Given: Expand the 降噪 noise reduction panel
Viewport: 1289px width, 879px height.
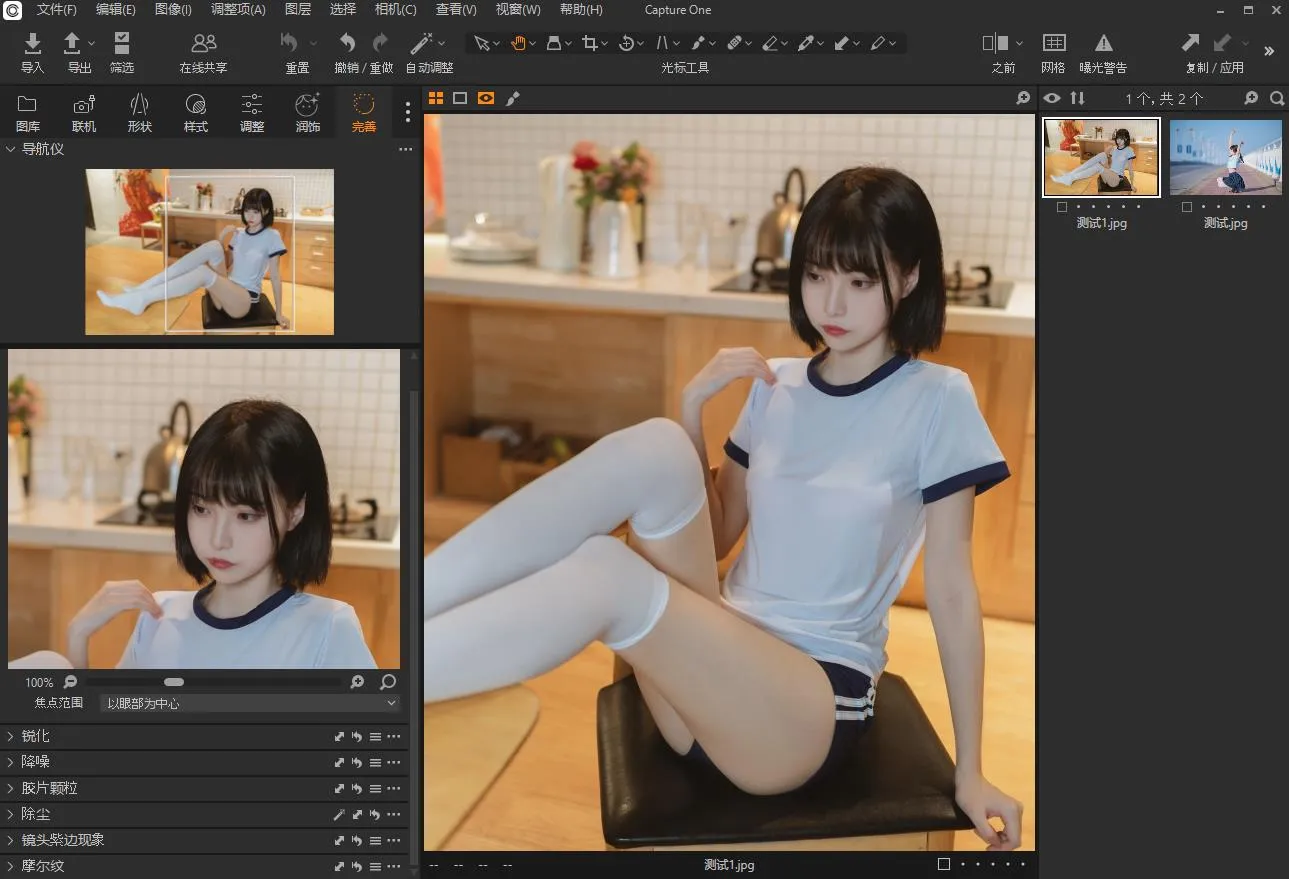Looking at the screenshot, I should 35,762.
